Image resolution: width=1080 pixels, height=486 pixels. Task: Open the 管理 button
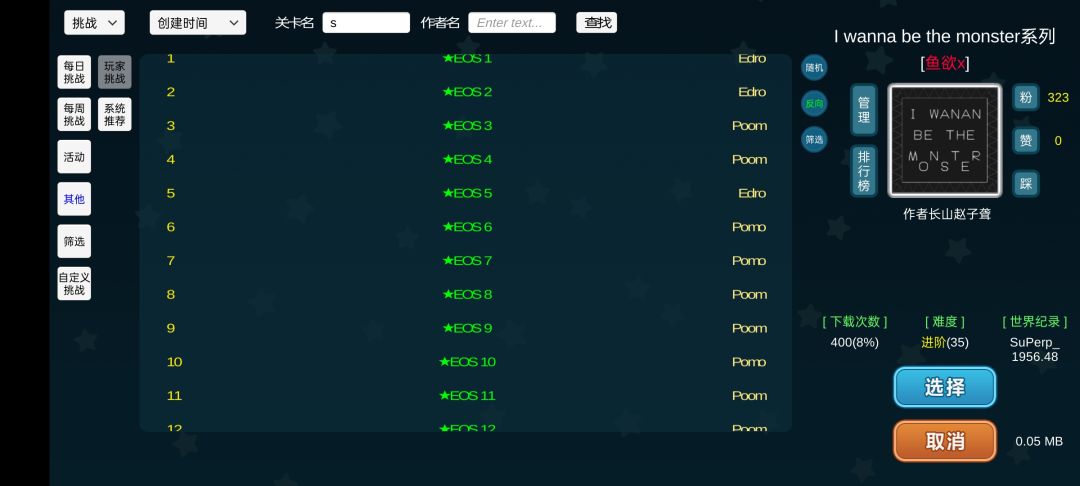864,109
